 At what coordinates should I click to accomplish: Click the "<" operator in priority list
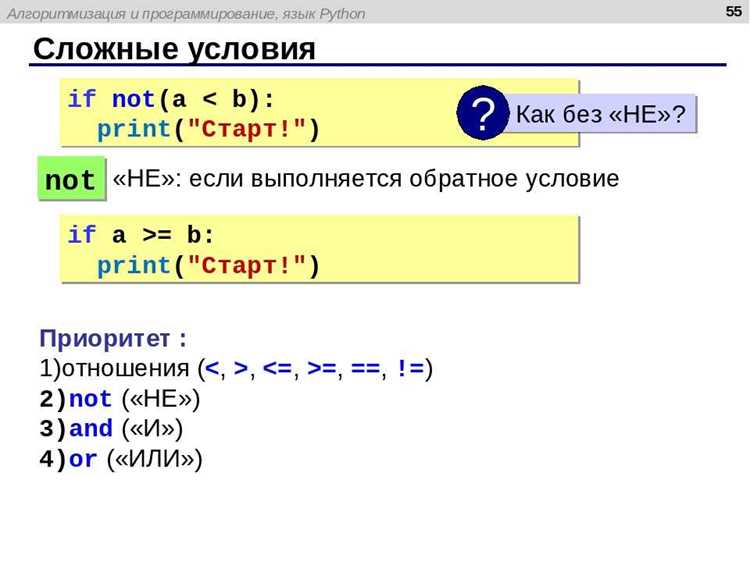(212, 368)
